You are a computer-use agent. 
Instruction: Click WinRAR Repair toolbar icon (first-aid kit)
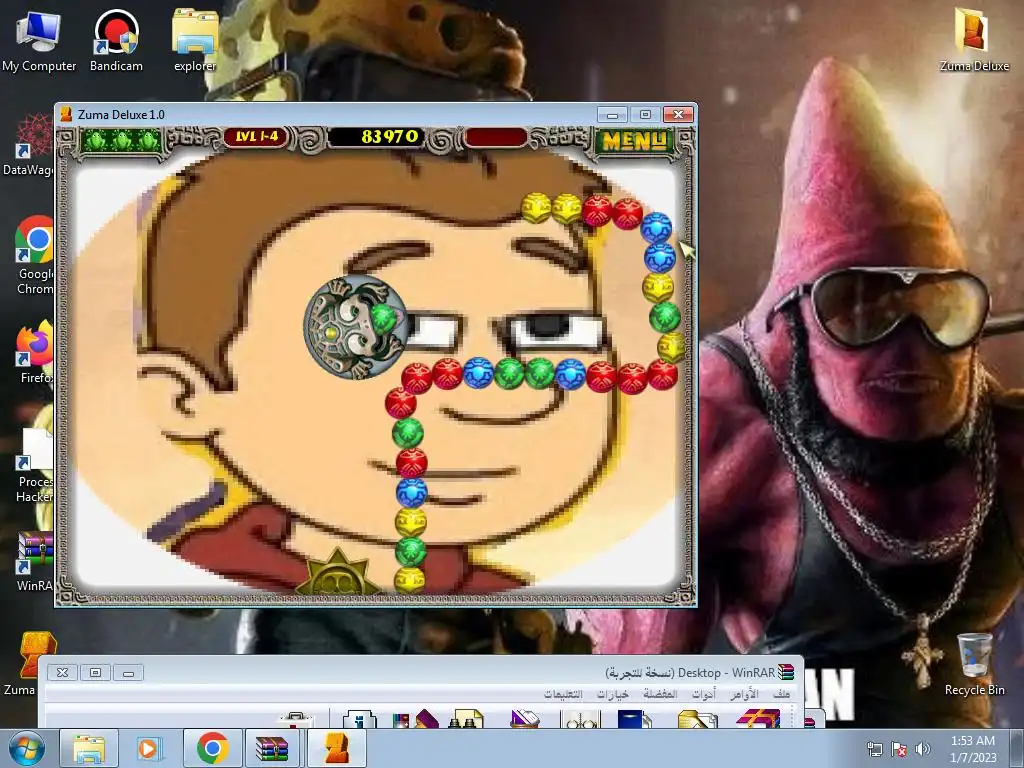296,720
